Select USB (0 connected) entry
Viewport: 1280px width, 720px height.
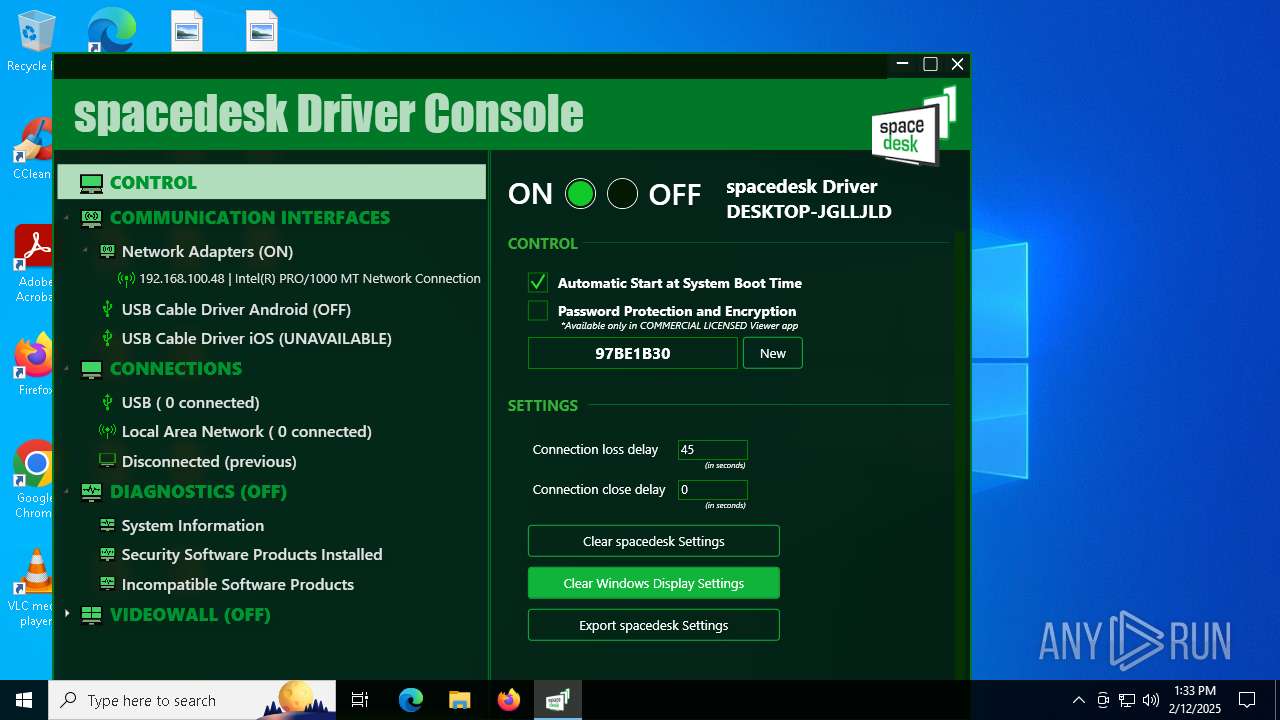pyautogui.click(x=191, y=403)
